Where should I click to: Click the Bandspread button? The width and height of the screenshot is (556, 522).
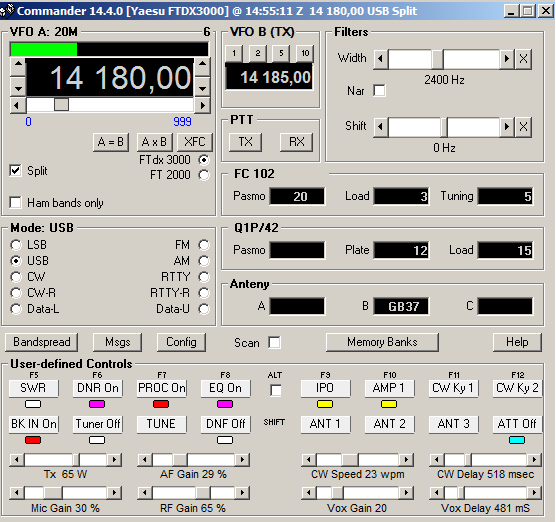[41, 342]
